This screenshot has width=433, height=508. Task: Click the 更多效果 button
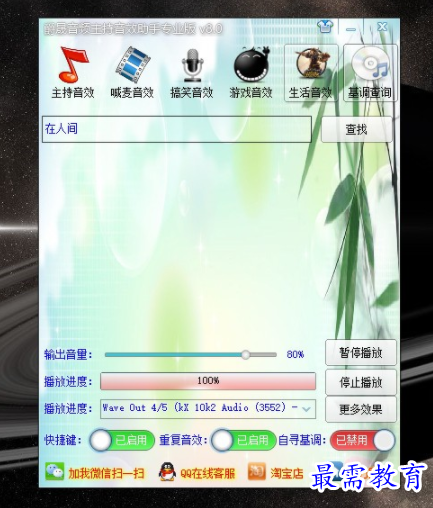[361, 409]
